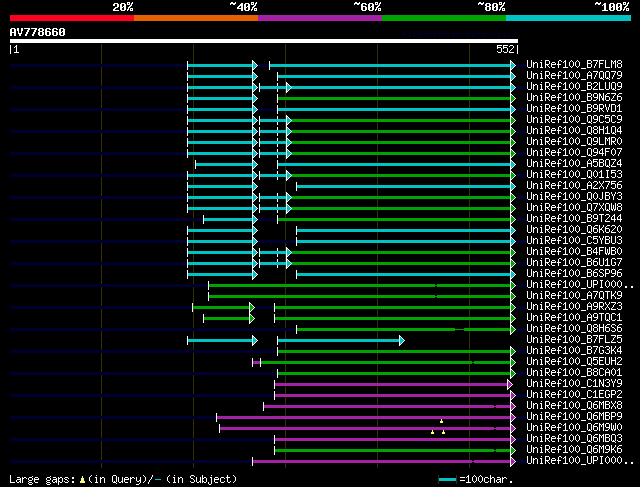Select the UniRef100_Q8H6S6 label

[574, 329]
